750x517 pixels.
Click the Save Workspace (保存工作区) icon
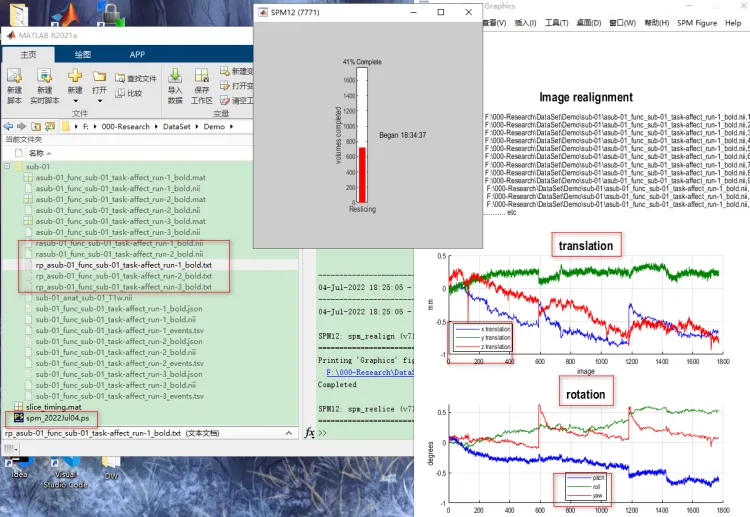pyautogui.click(x=201, y=75)
